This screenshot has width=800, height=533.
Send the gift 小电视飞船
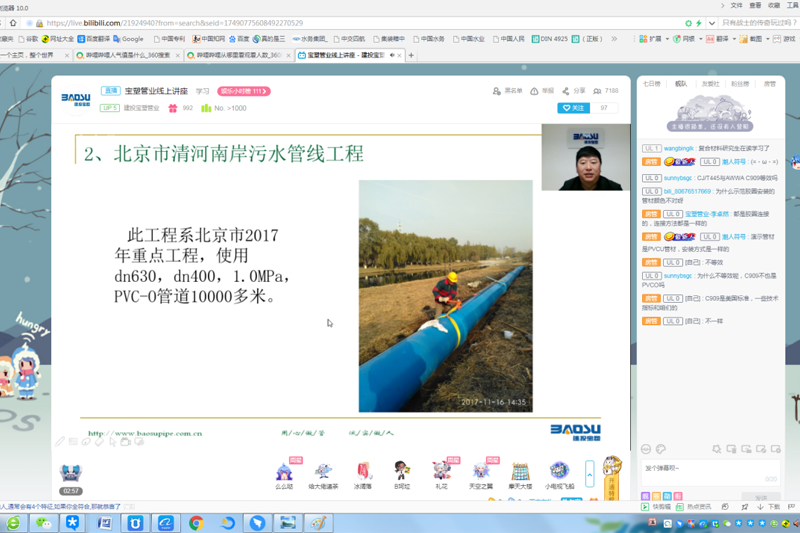(559, 475)
